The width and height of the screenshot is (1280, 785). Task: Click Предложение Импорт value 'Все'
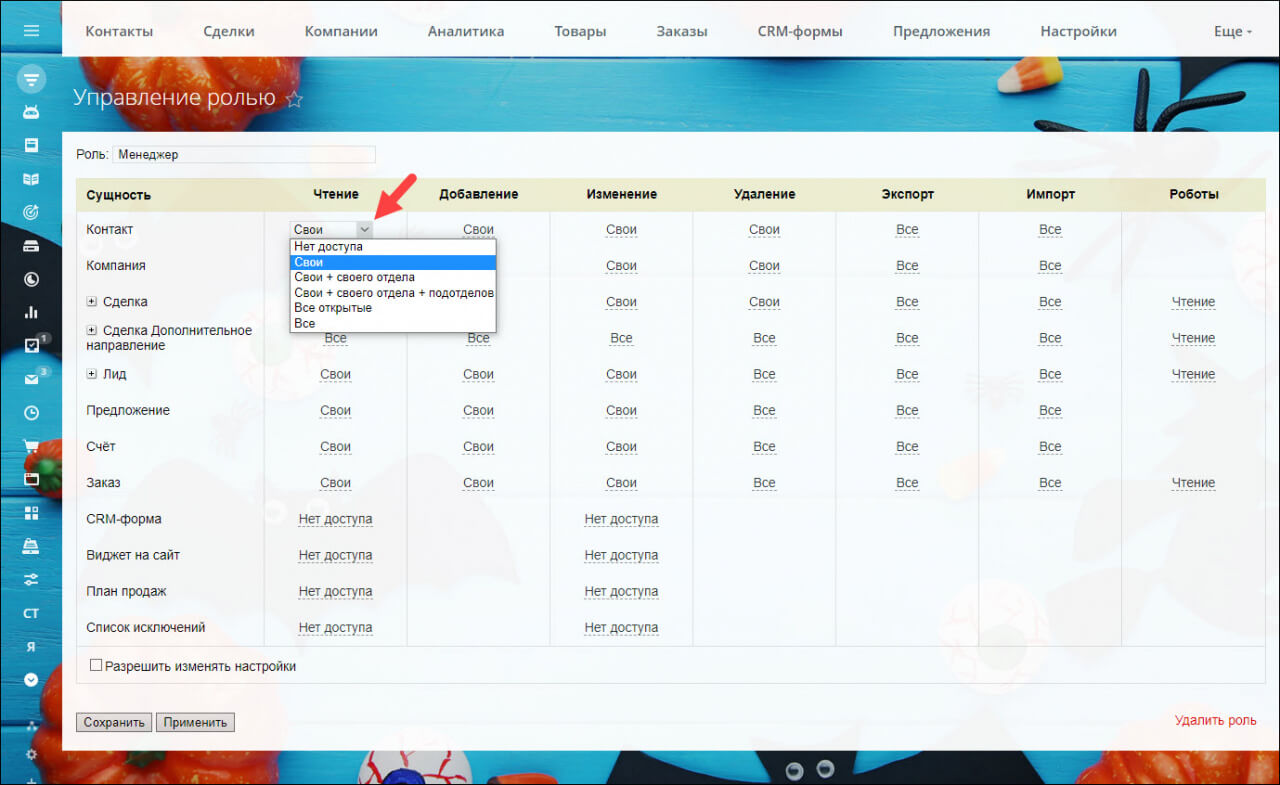click(x=1050, y=410)
